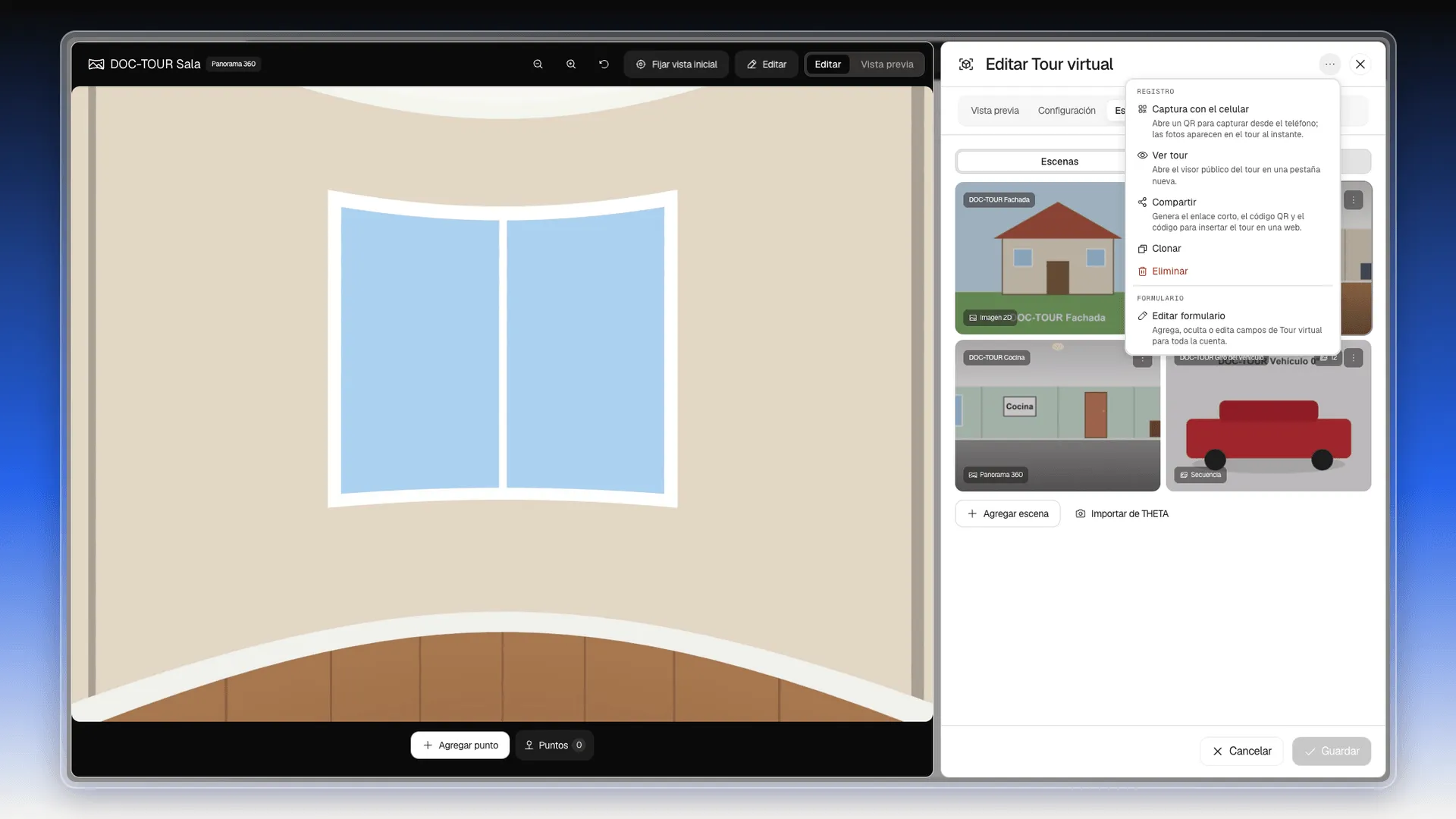Open the Vista previa tab

(x=995, y=111)
